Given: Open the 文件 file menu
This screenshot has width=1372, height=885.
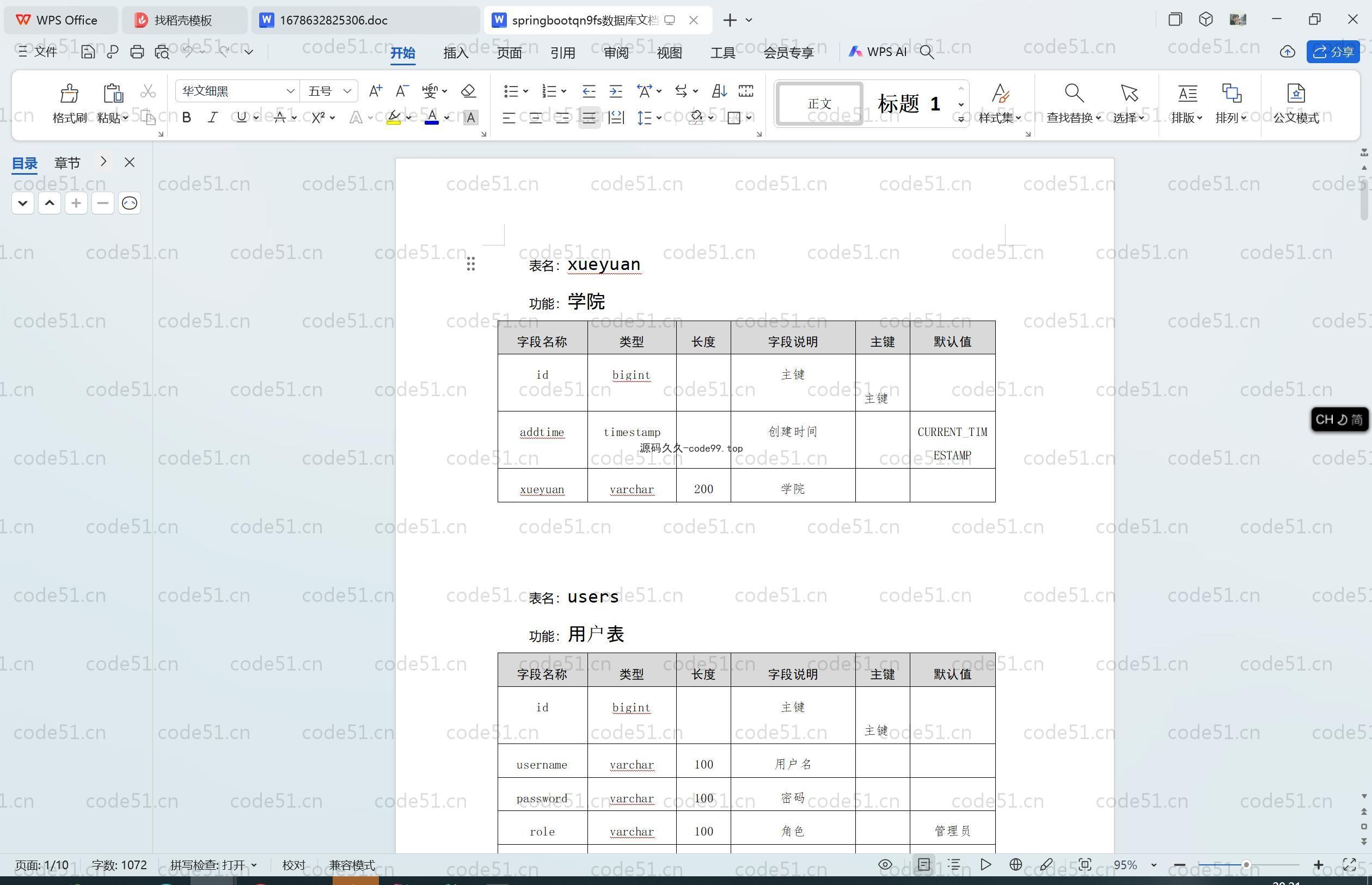Looking at the screenshot, I should pos(38,52).
